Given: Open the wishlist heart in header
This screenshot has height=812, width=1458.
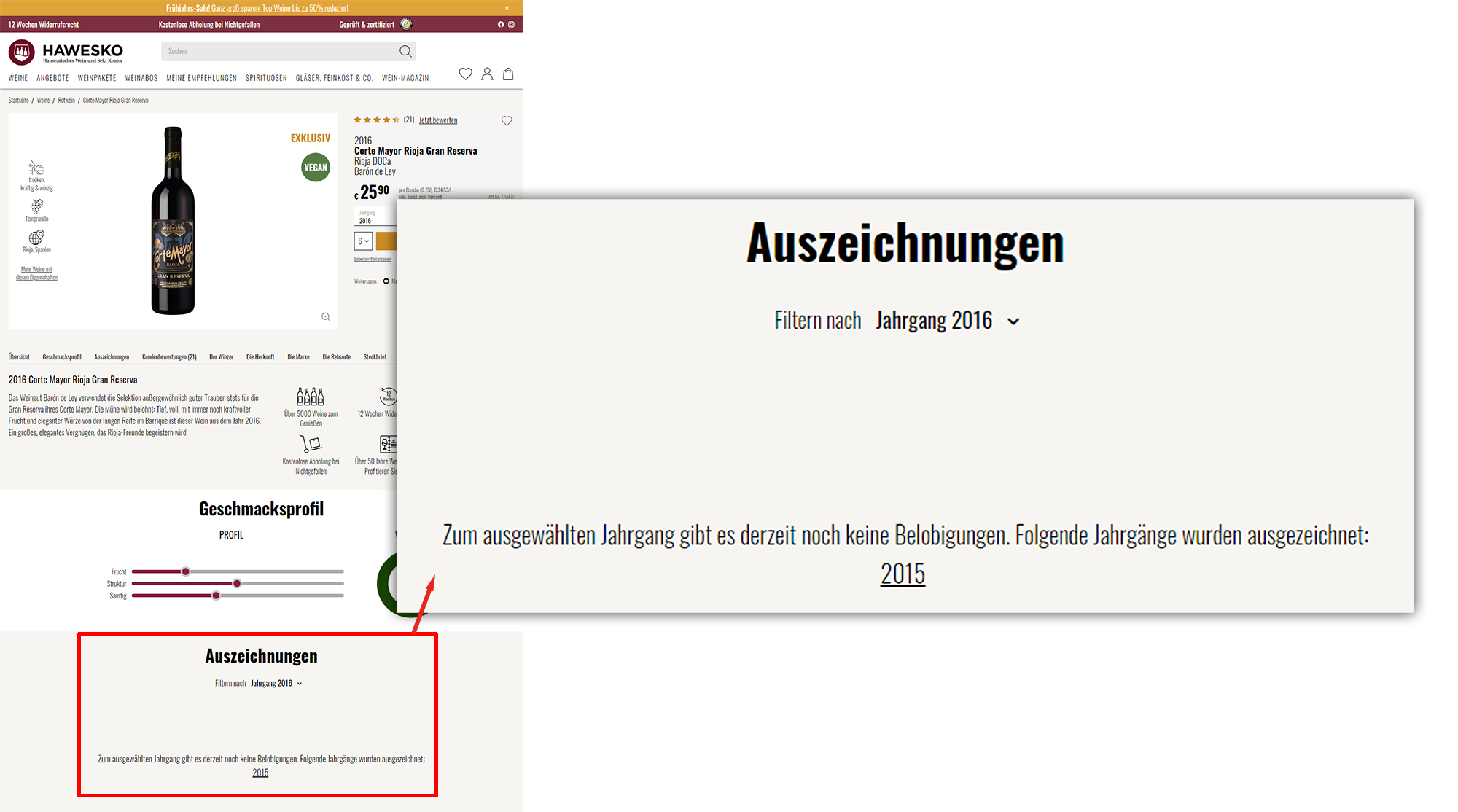Looking at the screenshot, I should point(465,74).
